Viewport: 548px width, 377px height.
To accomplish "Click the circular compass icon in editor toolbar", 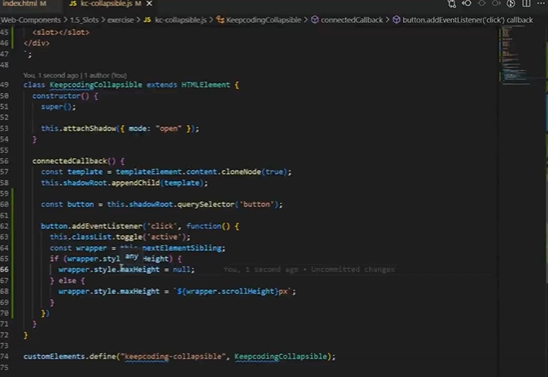I will [511, 3].
